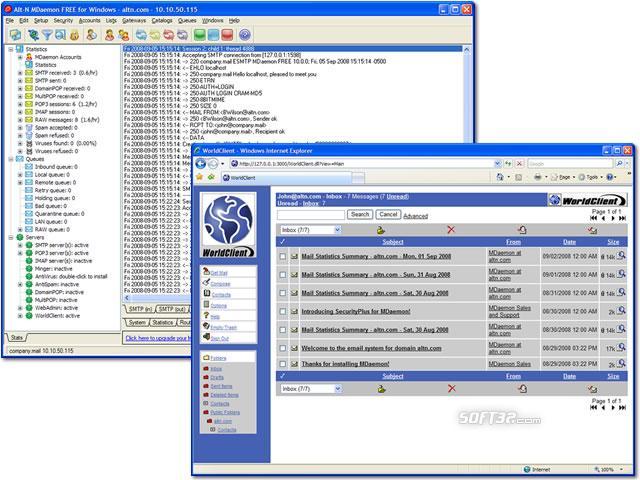Screen dimensions: 640x480
Task: Tick checkbox for Introducing SecurityPlus message
Action: pos(282,311)
